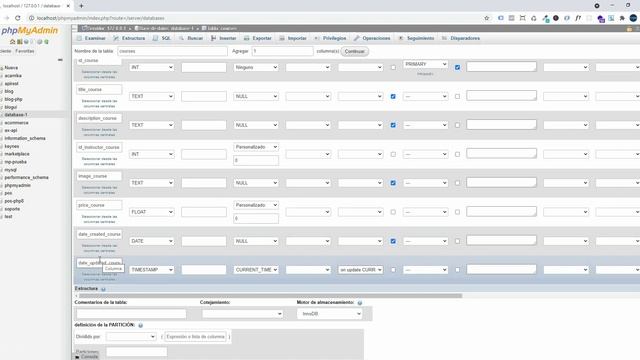This screenshot has width=640, height=360.
Task: Open CURRENT_TIMESTAMP default dropdown
Action: (x=256, y=270)
